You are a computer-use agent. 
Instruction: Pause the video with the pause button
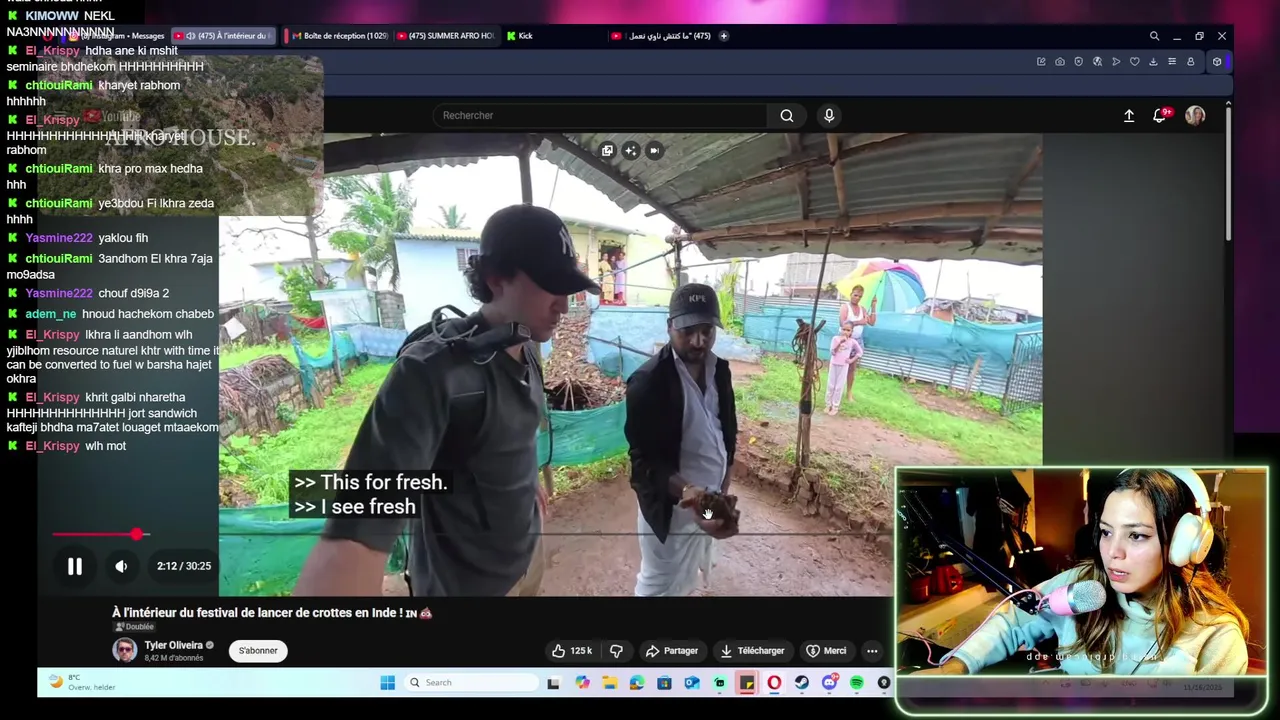(74, 566)
